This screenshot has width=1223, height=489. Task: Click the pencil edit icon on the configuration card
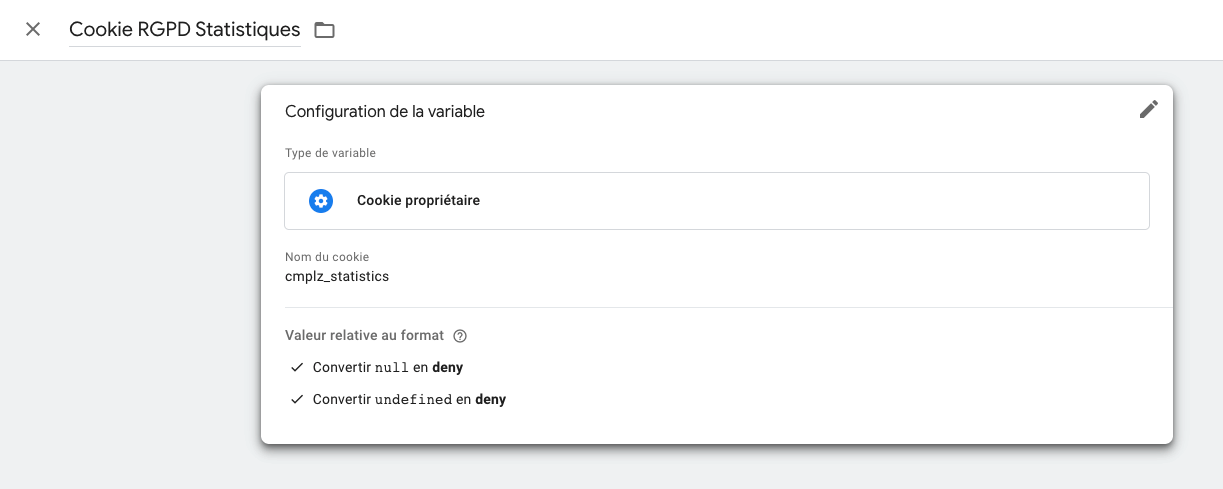click(x=1148, y=110)
